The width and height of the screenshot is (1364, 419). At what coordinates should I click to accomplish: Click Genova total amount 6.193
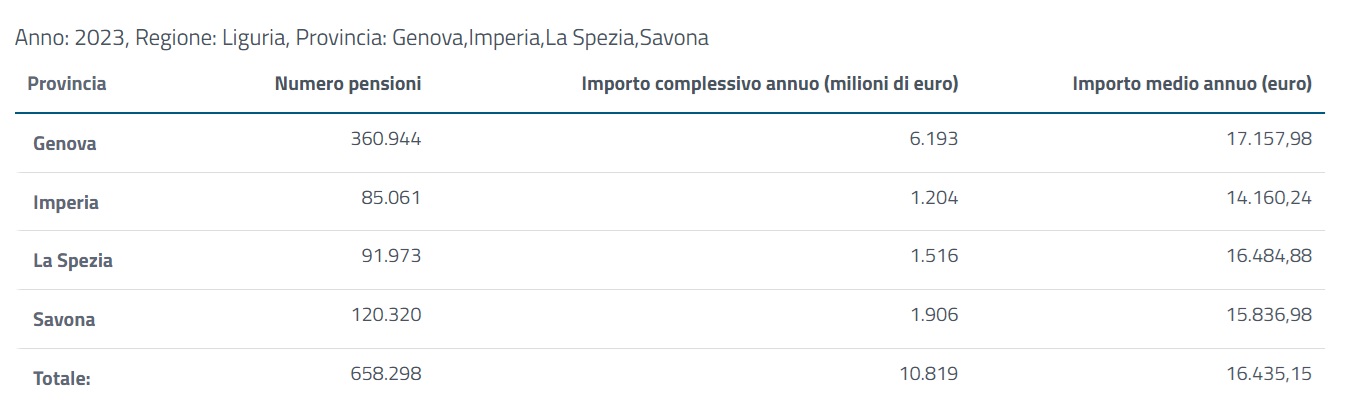934,139
